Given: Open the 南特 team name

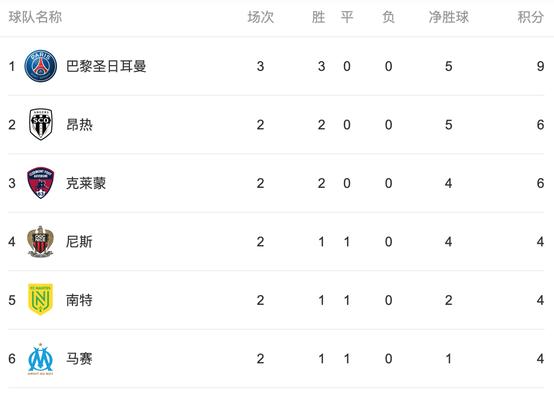Looking at the screenshot, I should [79, 300].
